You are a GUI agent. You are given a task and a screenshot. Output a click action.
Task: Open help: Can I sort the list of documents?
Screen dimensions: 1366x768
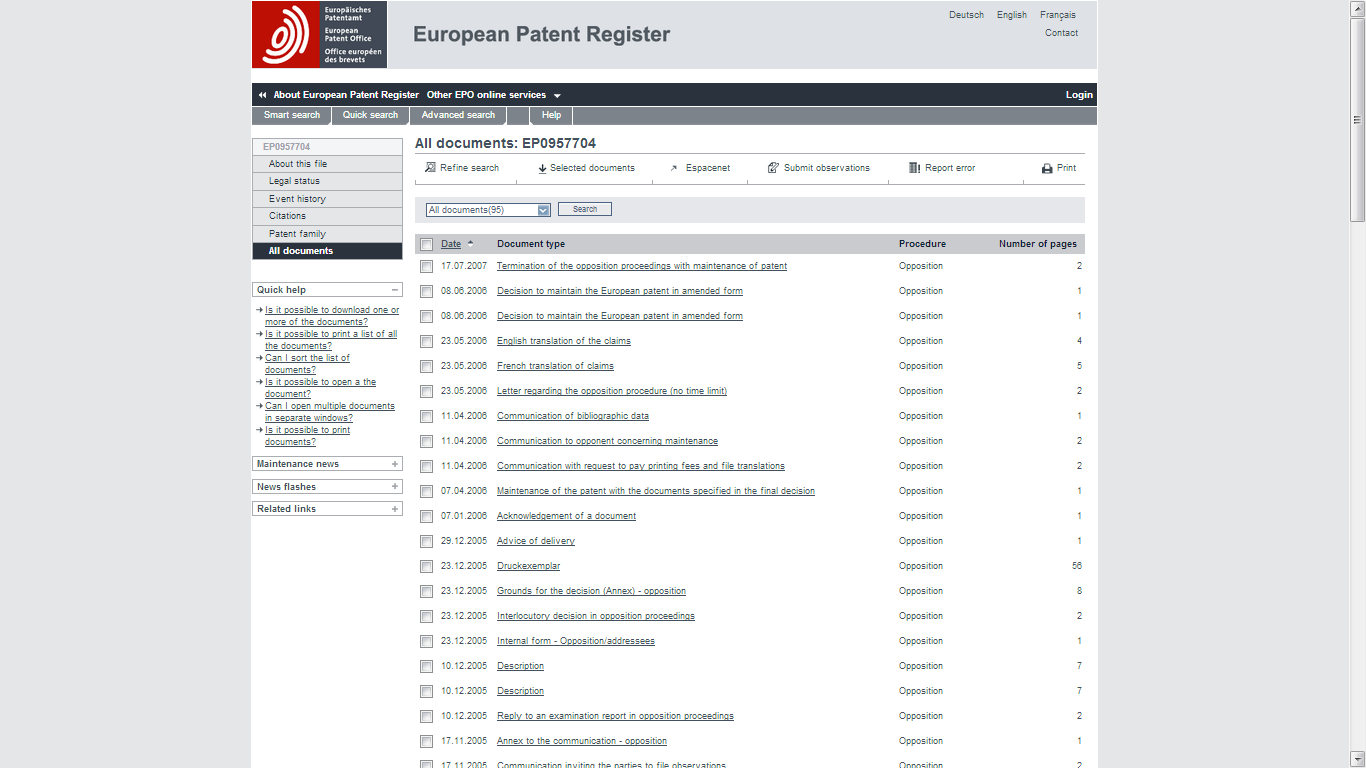point(307,364)
